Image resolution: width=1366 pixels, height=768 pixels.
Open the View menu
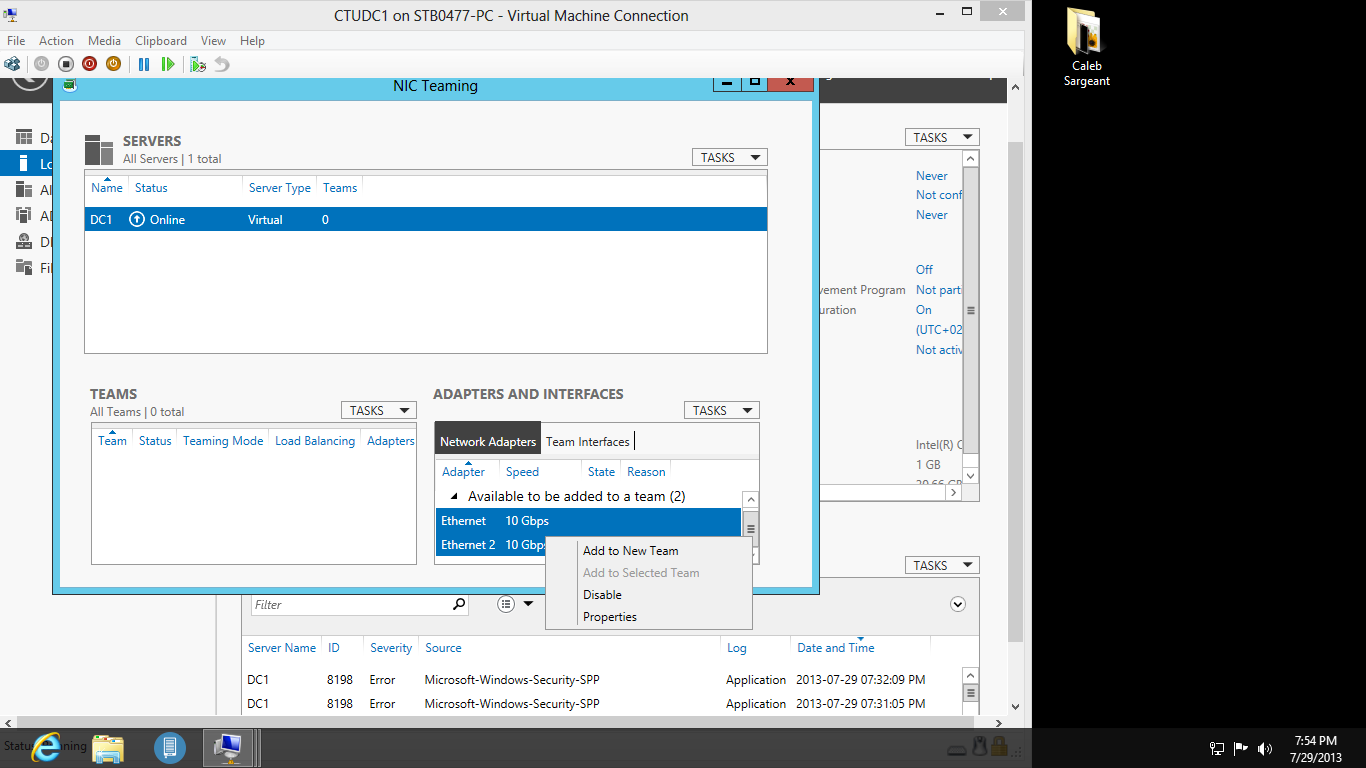[213, 41]
